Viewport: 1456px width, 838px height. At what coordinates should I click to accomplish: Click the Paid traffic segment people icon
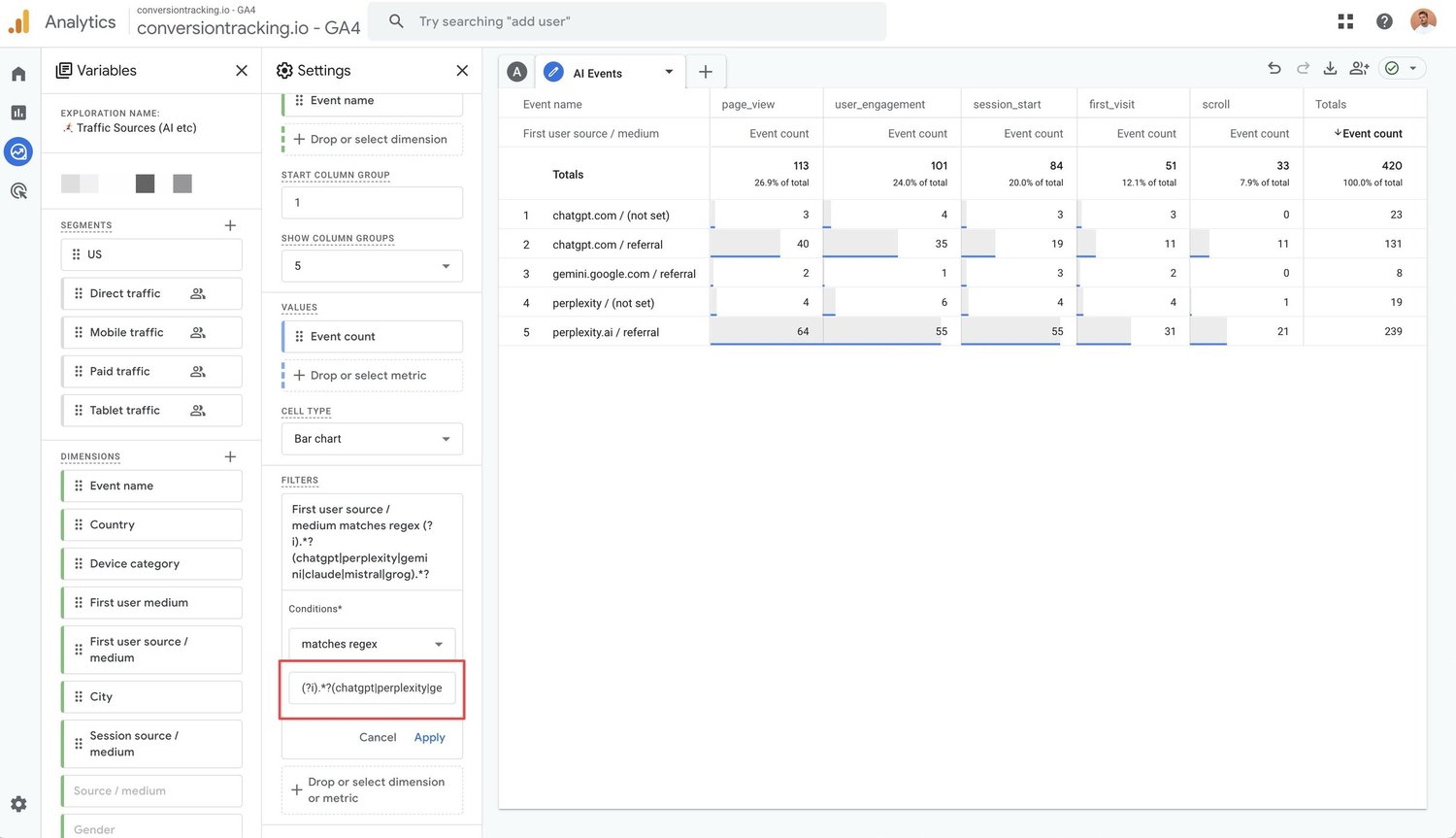(x=198, y=371)
